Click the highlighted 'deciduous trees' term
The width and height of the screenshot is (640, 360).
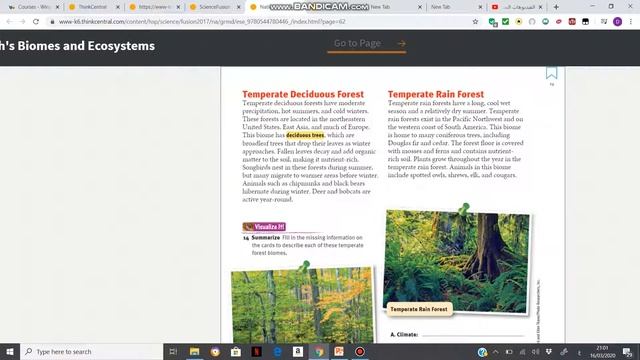[x=305, y=135]
